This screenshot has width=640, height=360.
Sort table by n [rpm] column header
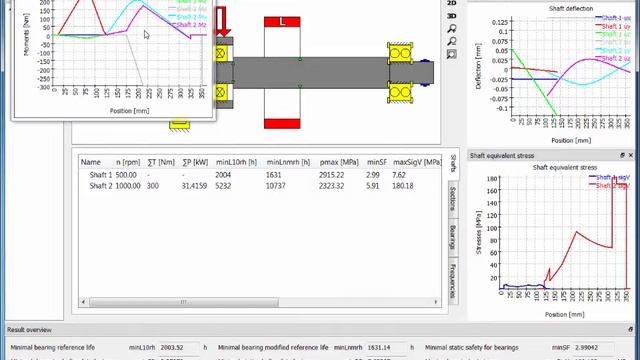coord(128,162)
